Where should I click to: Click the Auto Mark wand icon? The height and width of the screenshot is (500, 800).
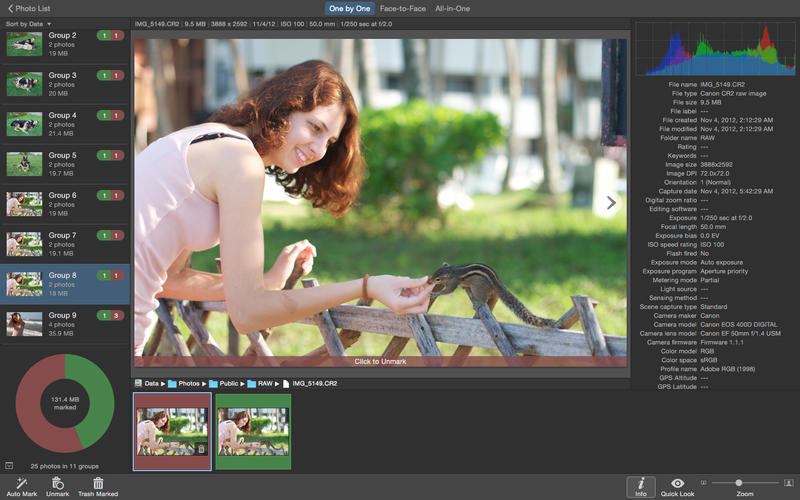coord(20,483)
